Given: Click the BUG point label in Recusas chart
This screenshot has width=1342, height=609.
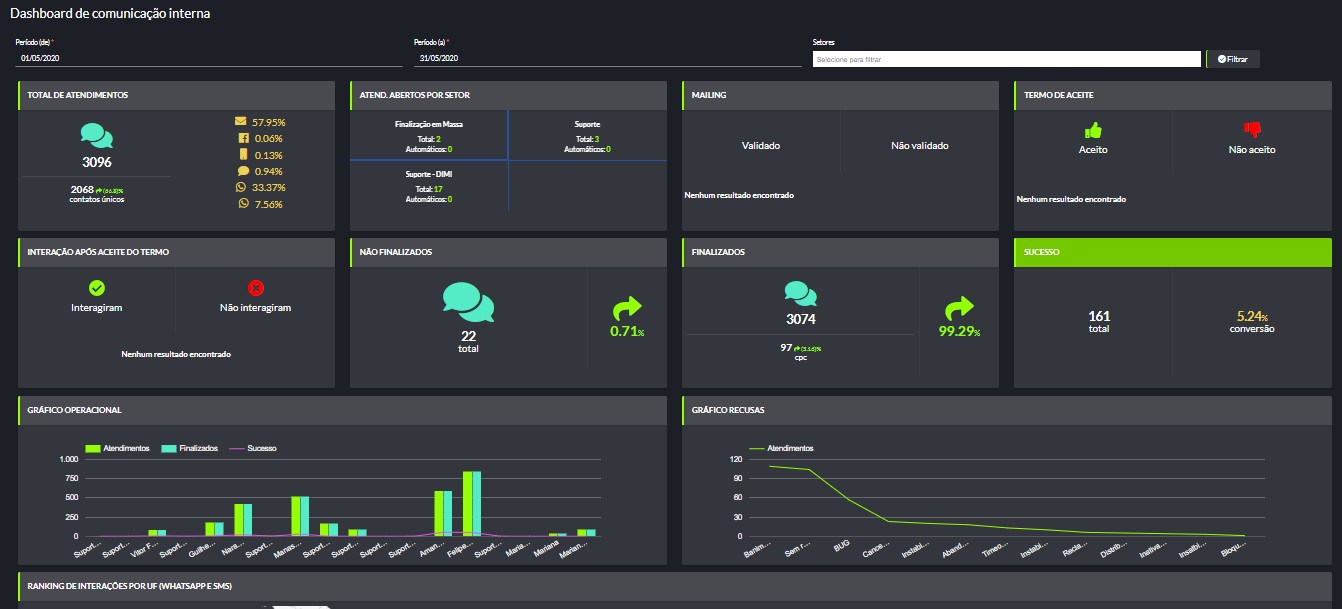Looking at the screenshot, I should point(842,547).
